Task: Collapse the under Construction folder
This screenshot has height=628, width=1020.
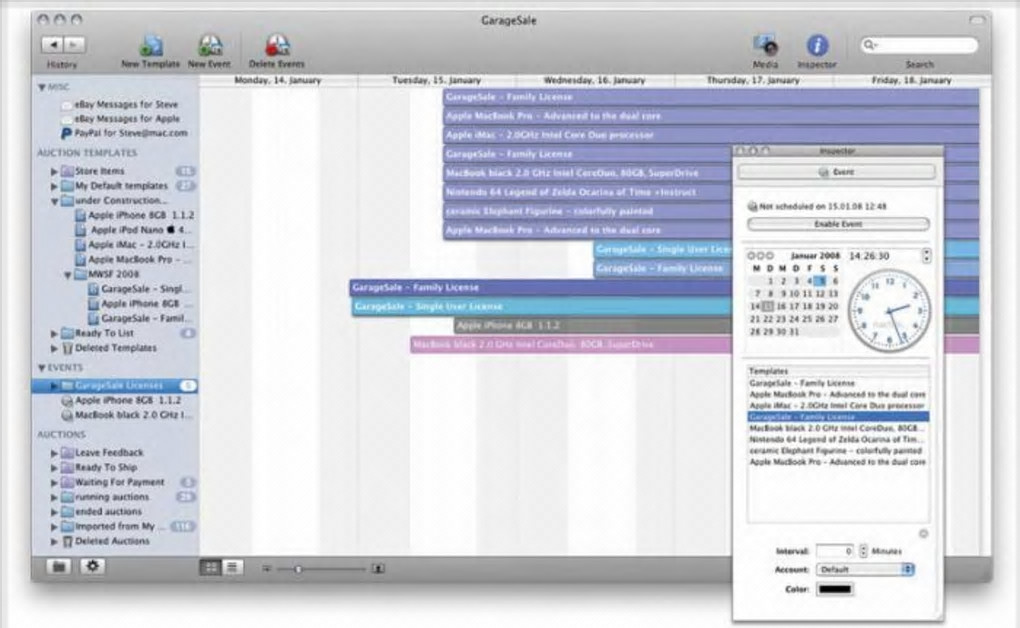Action: [55, 201]
